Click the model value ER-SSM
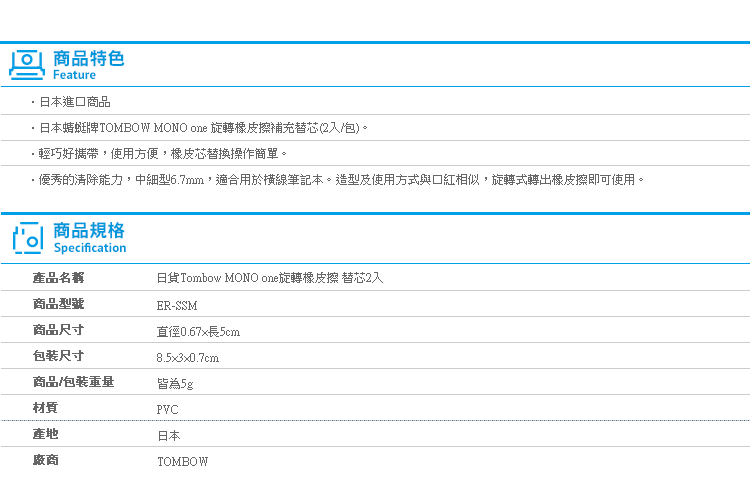 point(177,306)
